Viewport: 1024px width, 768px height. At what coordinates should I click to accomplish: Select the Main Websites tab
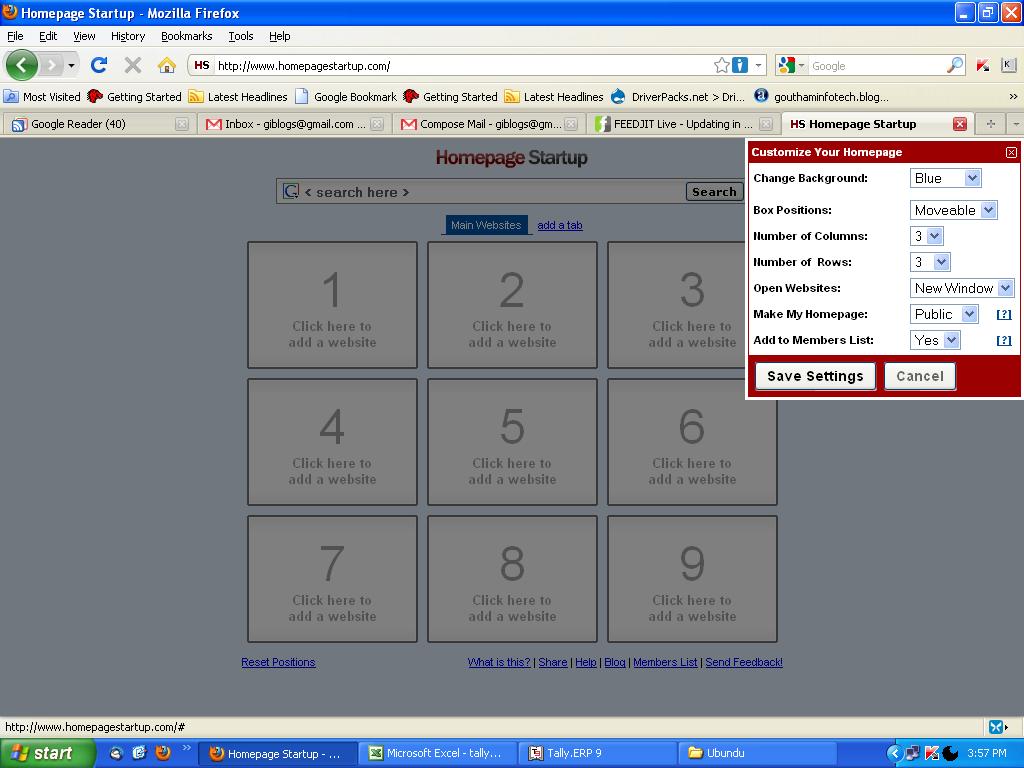point(485,225)
